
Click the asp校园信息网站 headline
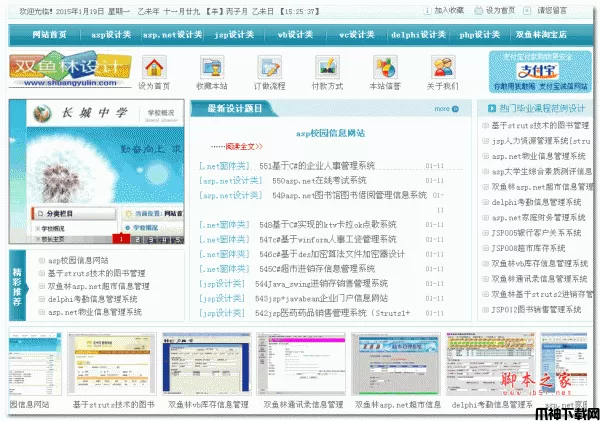click(331, 133)
